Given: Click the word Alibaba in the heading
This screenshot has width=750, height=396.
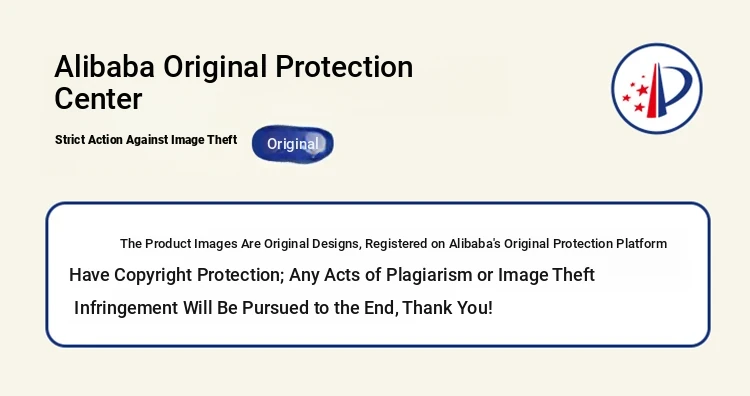Looking at the screenshot, I should pyautogui.click(x=104, y=66).
